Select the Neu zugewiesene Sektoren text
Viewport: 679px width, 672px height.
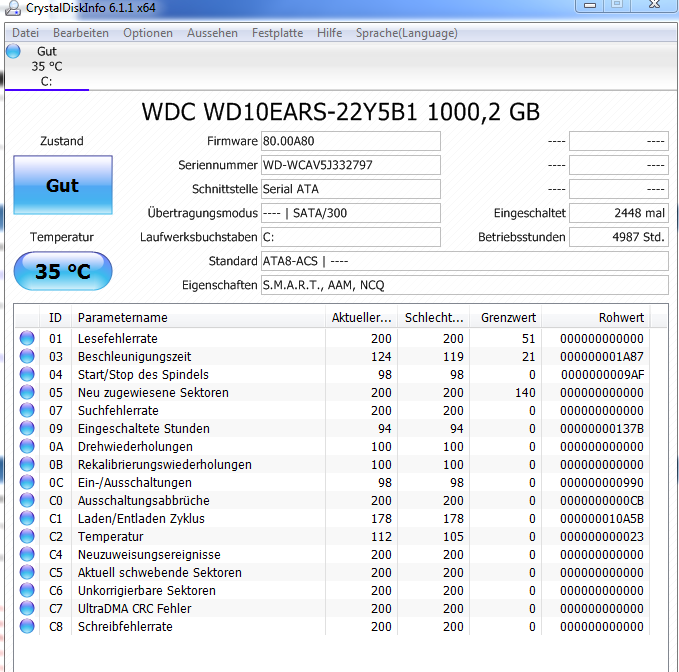pyautogui.click(x=153, y=392)
